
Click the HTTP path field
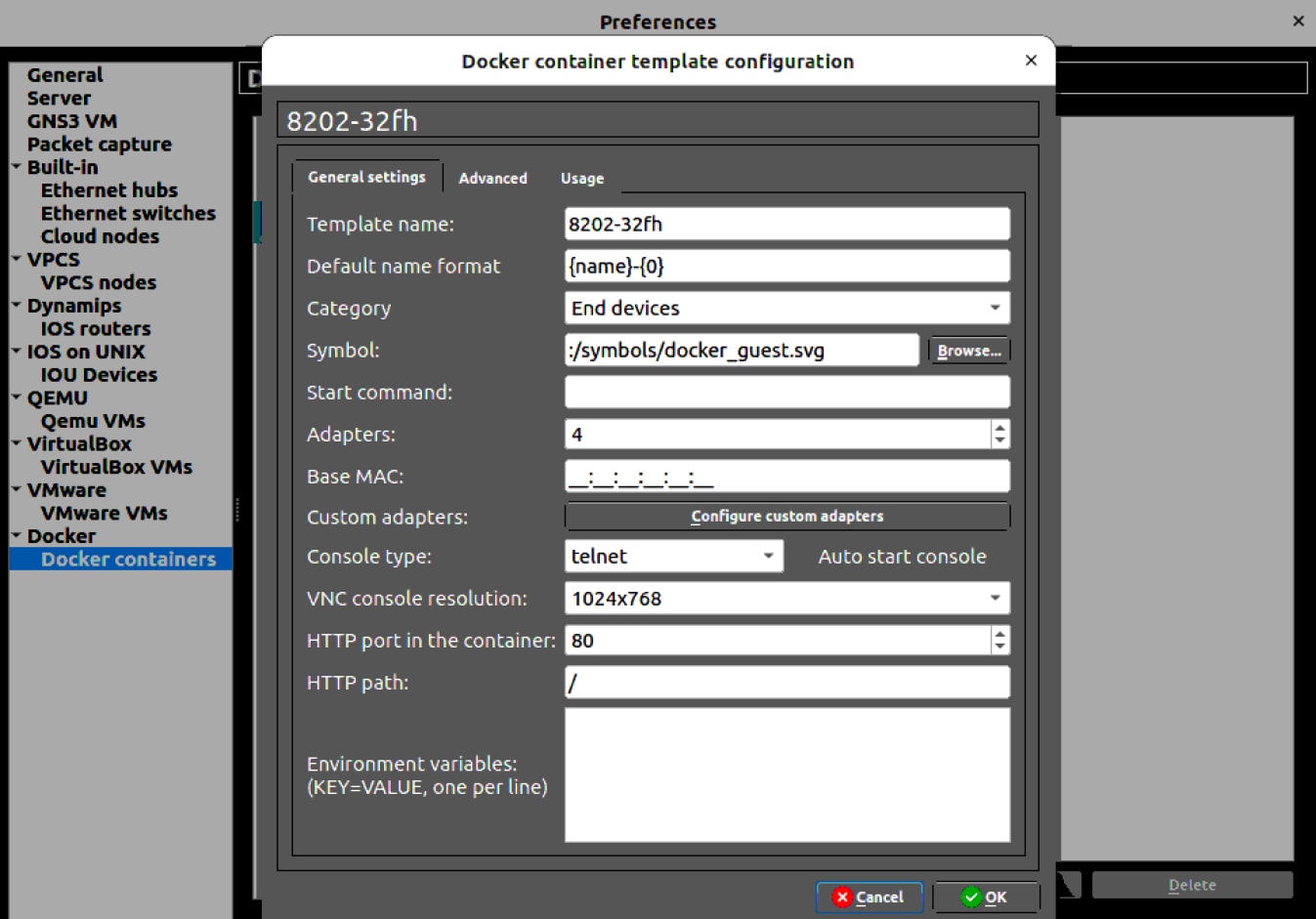point(786,683)
